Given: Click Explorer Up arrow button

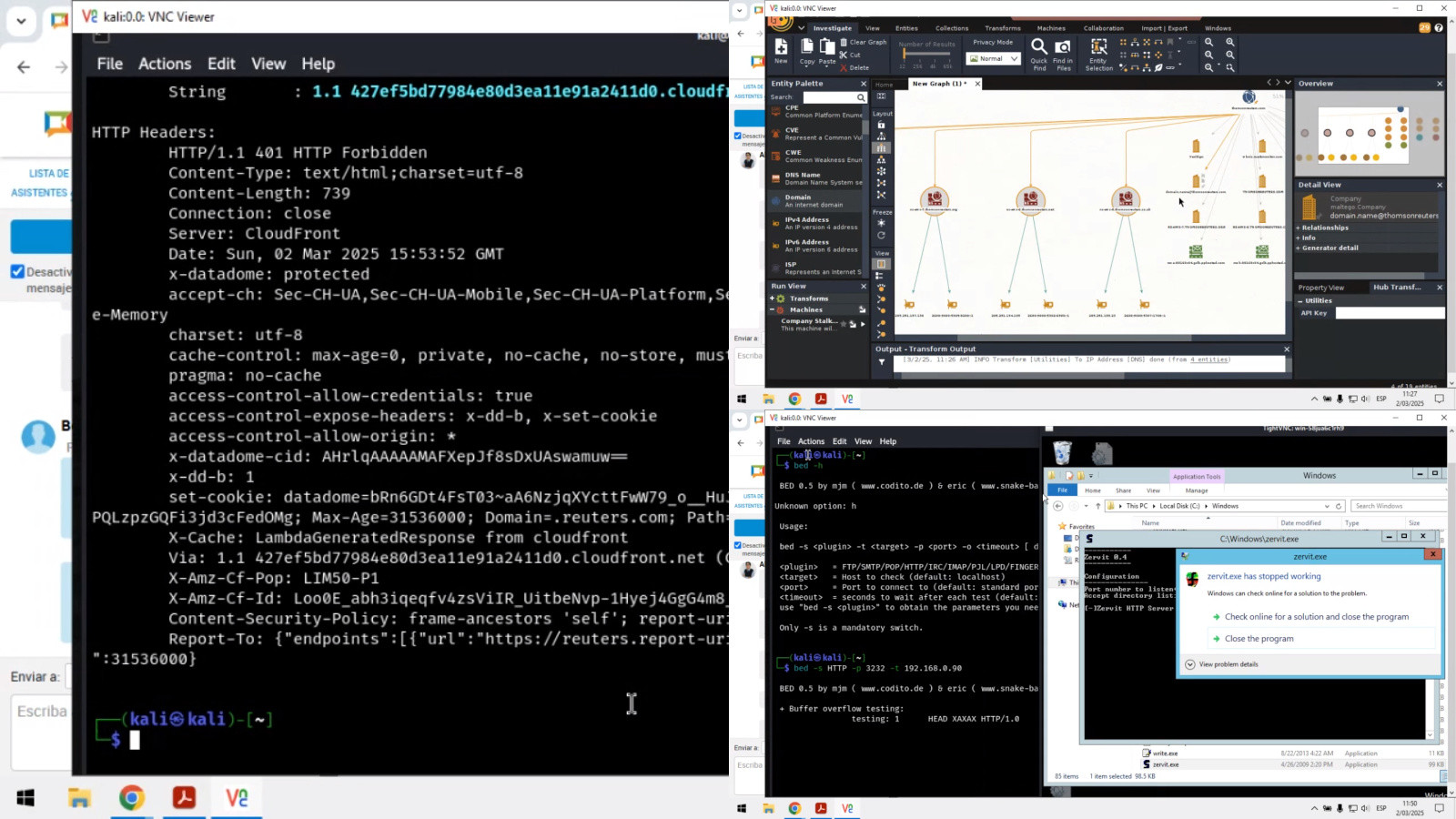Looking at the screenshot, I should (1097, 506).
